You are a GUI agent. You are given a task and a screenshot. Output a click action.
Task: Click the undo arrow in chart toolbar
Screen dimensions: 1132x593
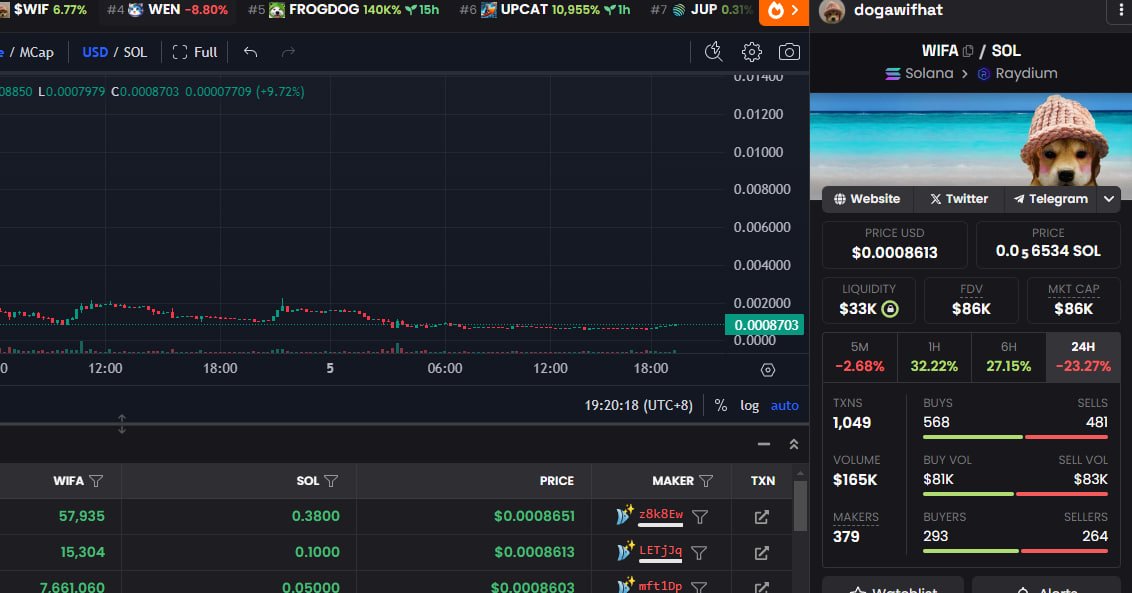click(251, 52)
